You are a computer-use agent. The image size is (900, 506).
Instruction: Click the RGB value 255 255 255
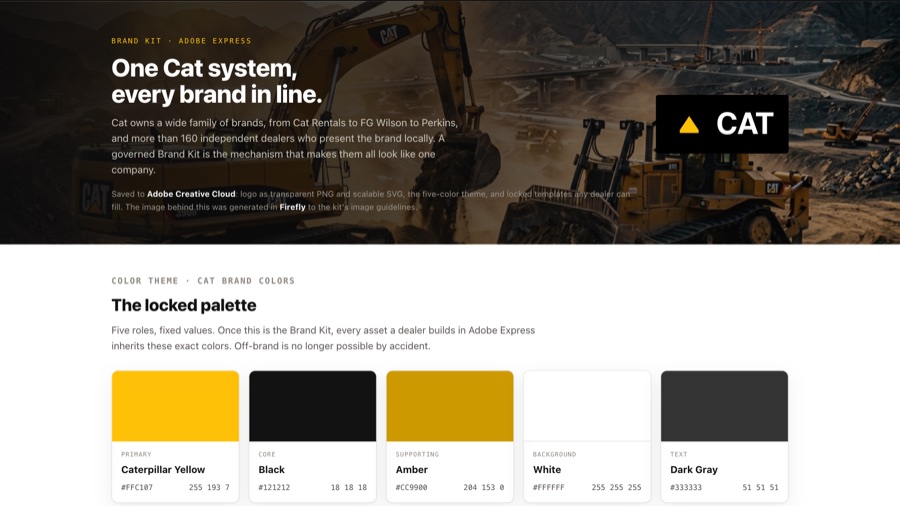coord(616,487)
